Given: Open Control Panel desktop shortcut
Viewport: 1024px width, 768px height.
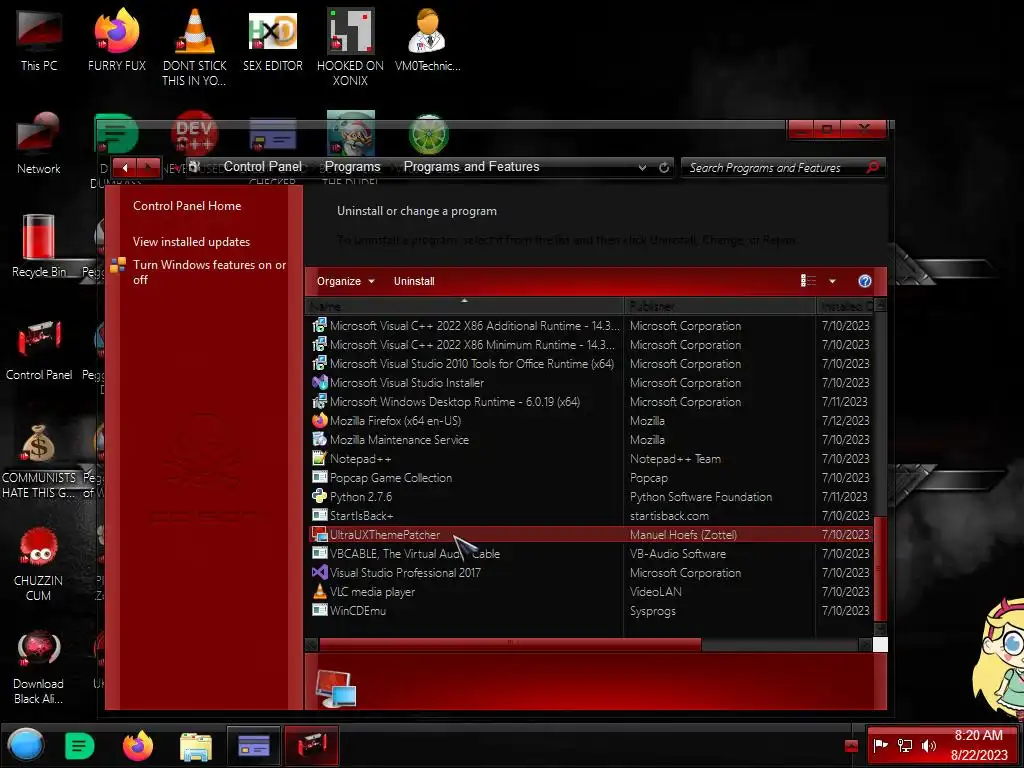Looking at the screenshot, I should 39,349.
